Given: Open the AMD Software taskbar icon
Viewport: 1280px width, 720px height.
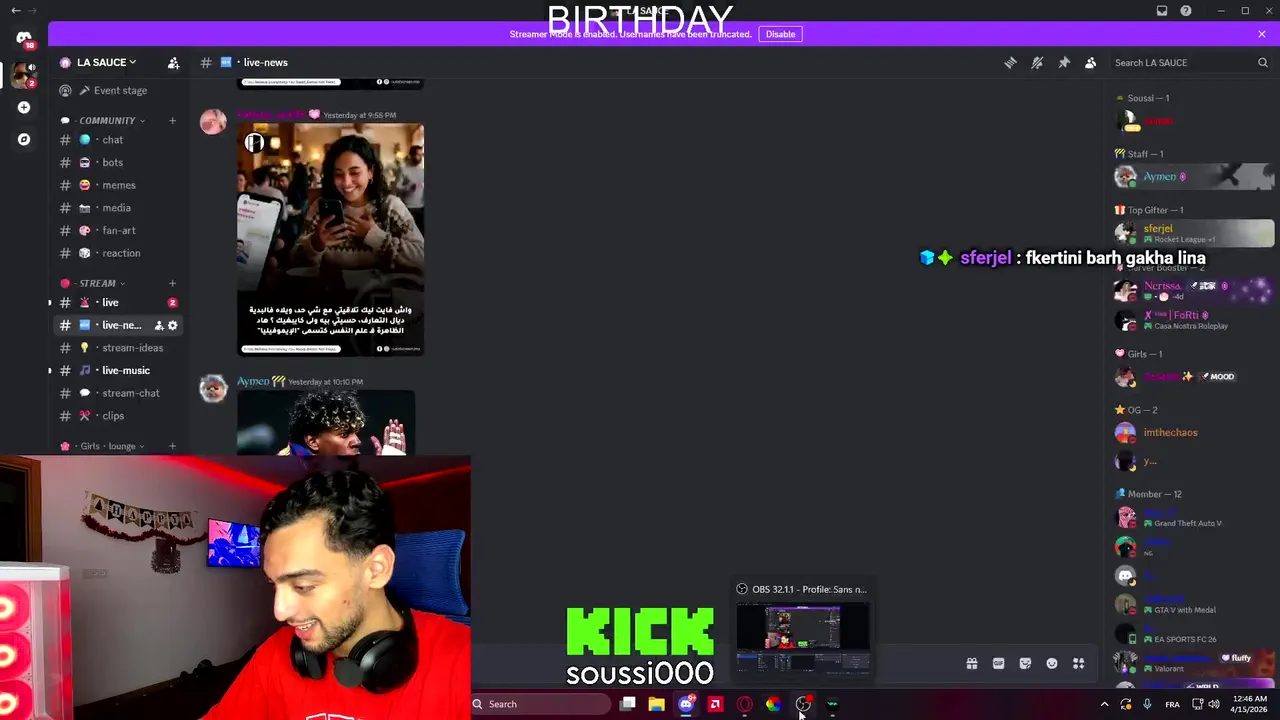Looking at the screenshot, I should 715,704.
